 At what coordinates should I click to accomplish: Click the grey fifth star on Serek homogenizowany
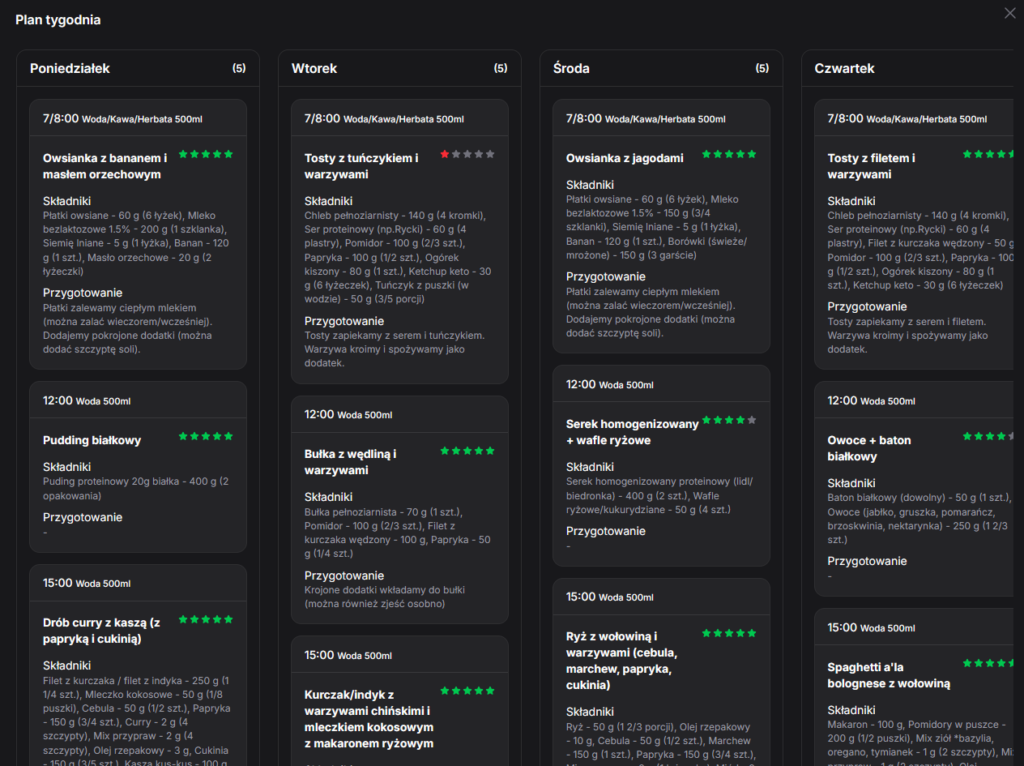tap(751, 420)
